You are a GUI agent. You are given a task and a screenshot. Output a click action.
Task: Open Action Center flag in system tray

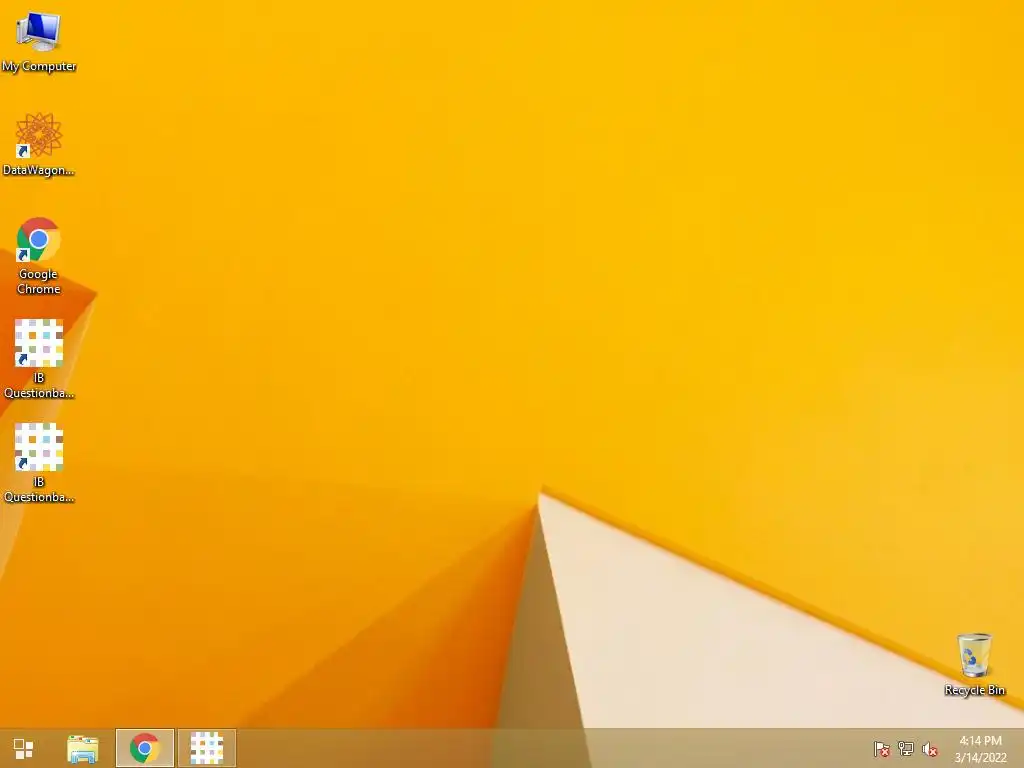(881, 749)
